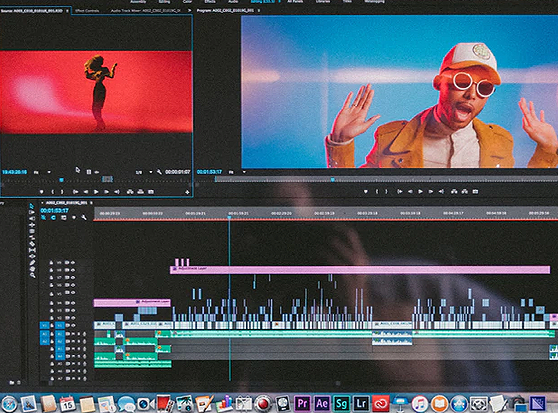The height and width of the screenshot is (413, 558).
Task: Open the Timeline panel menu
Action: [x=91, y=203]
